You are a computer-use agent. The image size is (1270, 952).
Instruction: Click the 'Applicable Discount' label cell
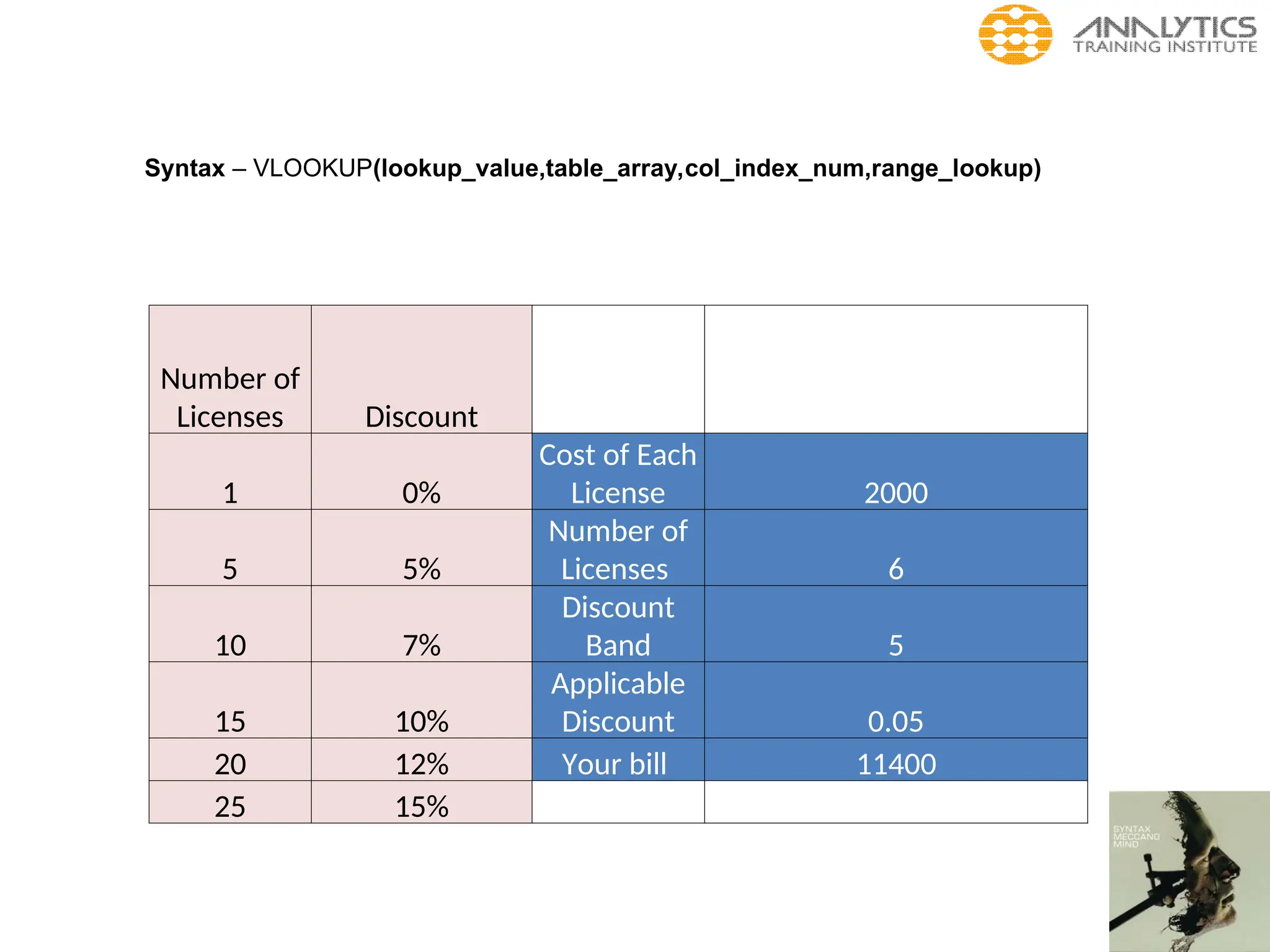pos(618,700)
